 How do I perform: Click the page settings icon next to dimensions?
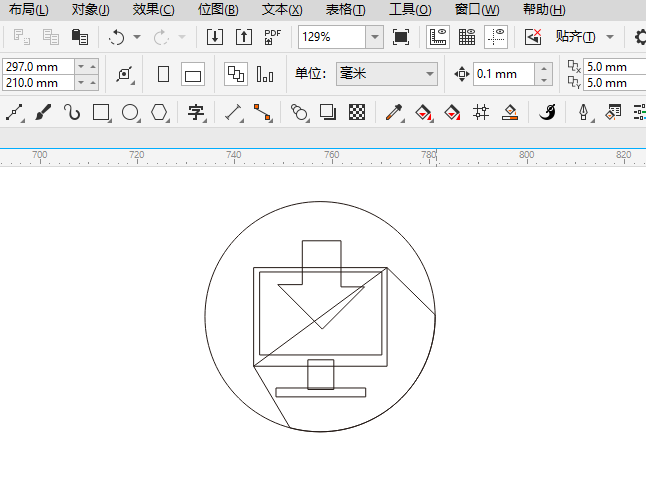click(124, 74)
